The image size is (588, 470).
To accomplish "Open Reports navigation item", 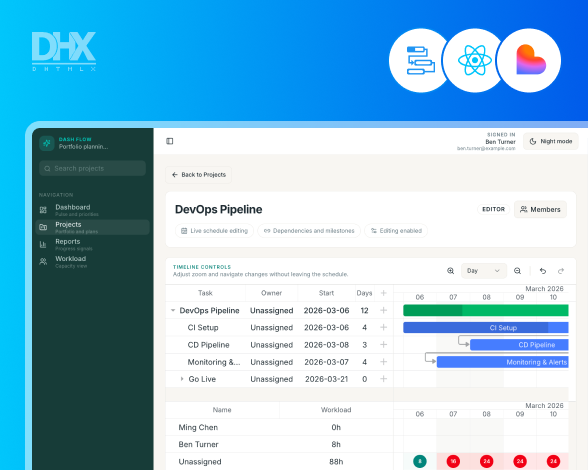I will coord(93,245).
